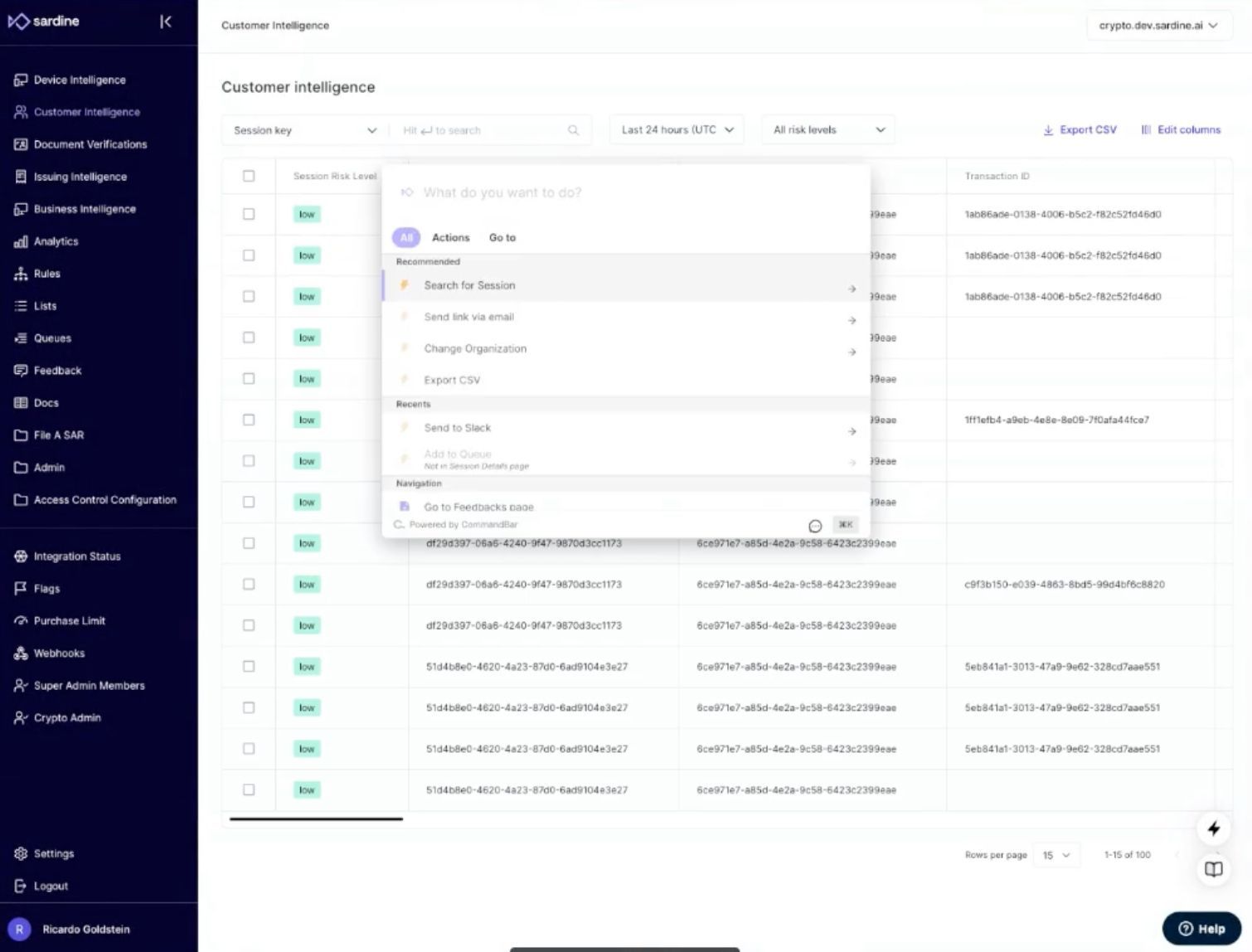
Task: Click the Rules icon in the sidebar
Action: 21,274
